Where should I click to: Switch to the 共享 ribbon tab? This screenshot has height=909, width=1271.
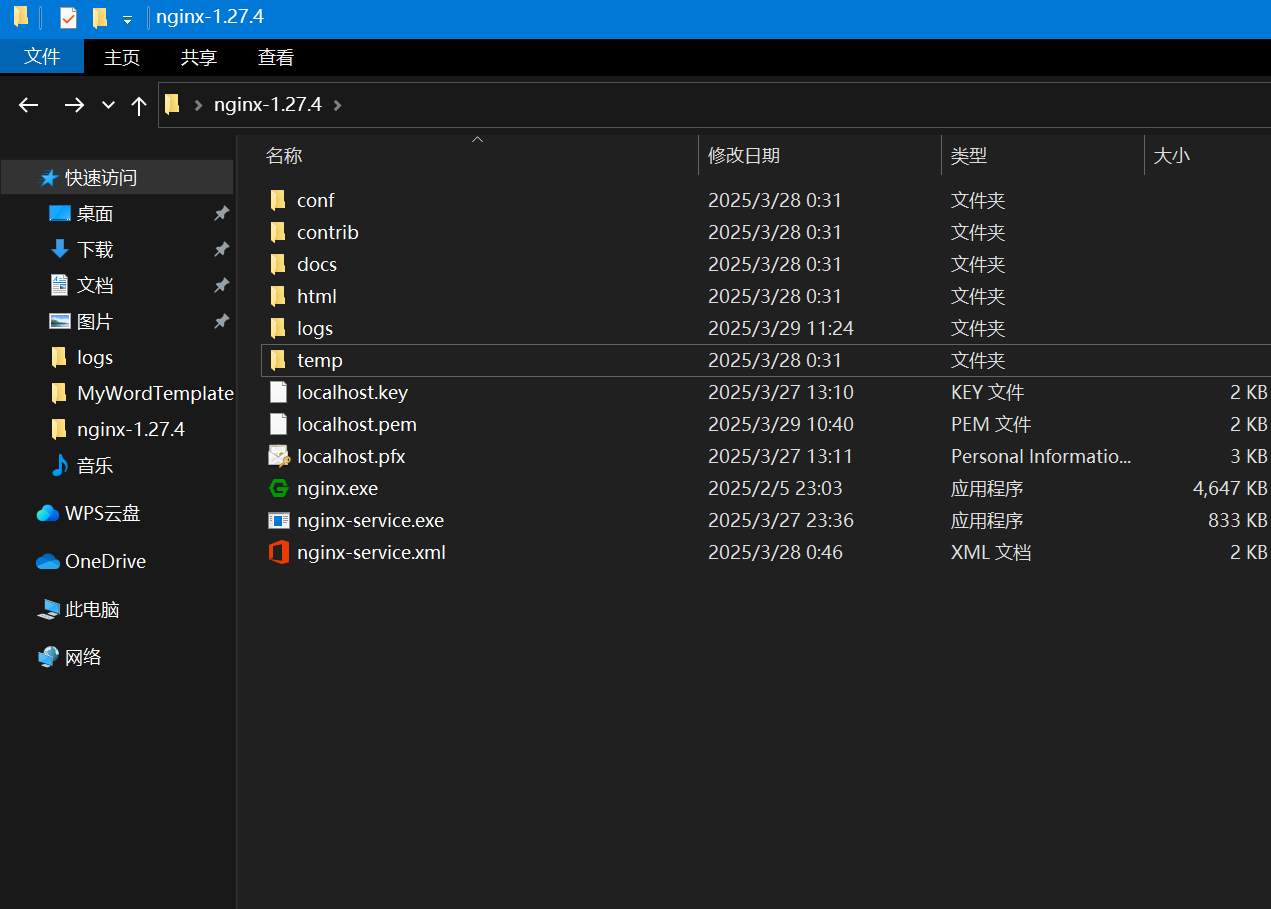[x=199, y=57]
